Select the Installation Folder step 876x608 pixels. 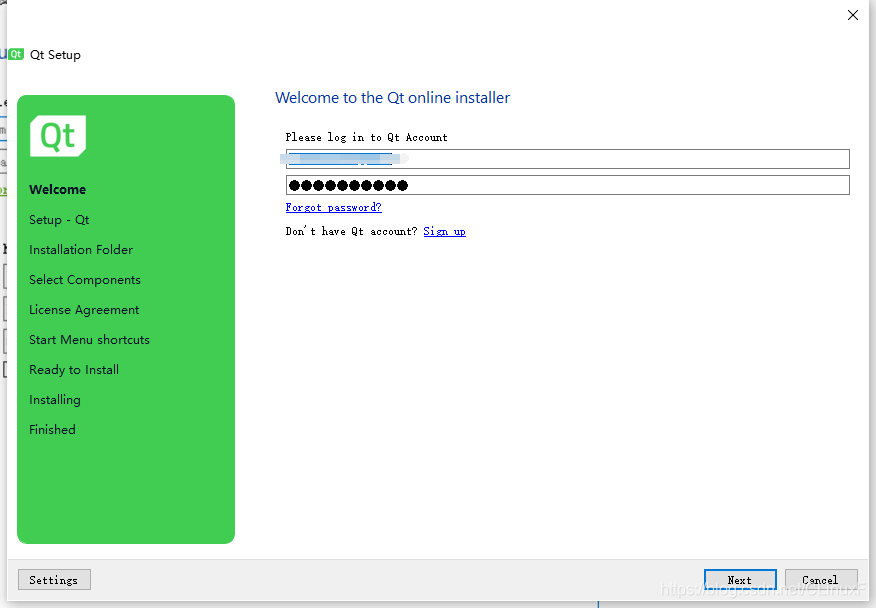[81, 250]
